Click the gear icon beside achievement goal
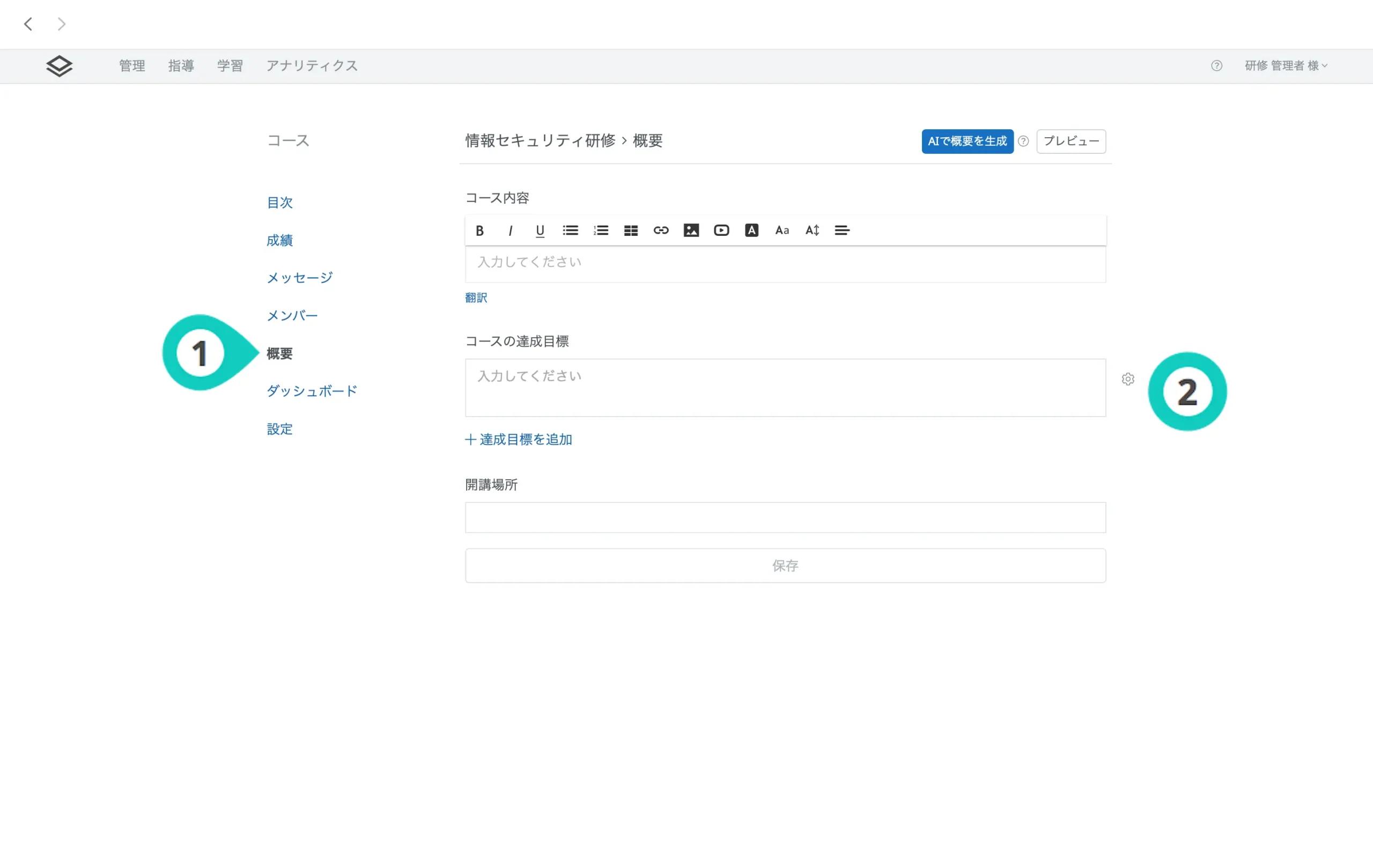Viewport: 1373px width, 868px height. click(1127, 379)
